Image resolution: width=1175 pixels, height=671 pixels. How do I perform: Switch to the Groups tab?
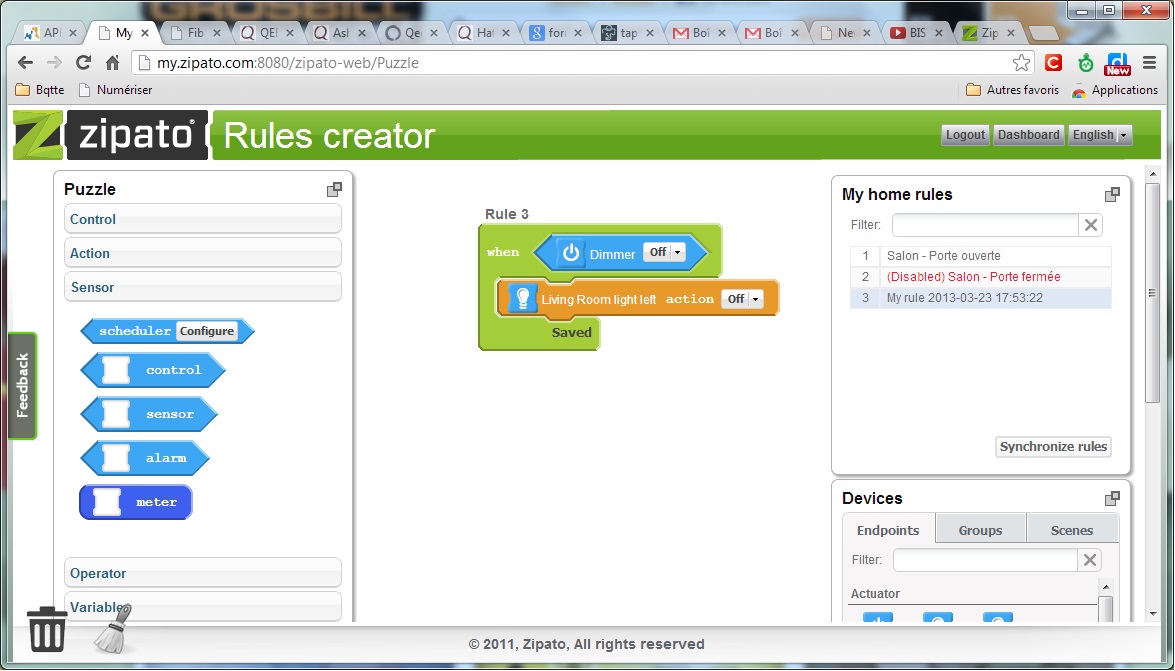click(980, 530)
